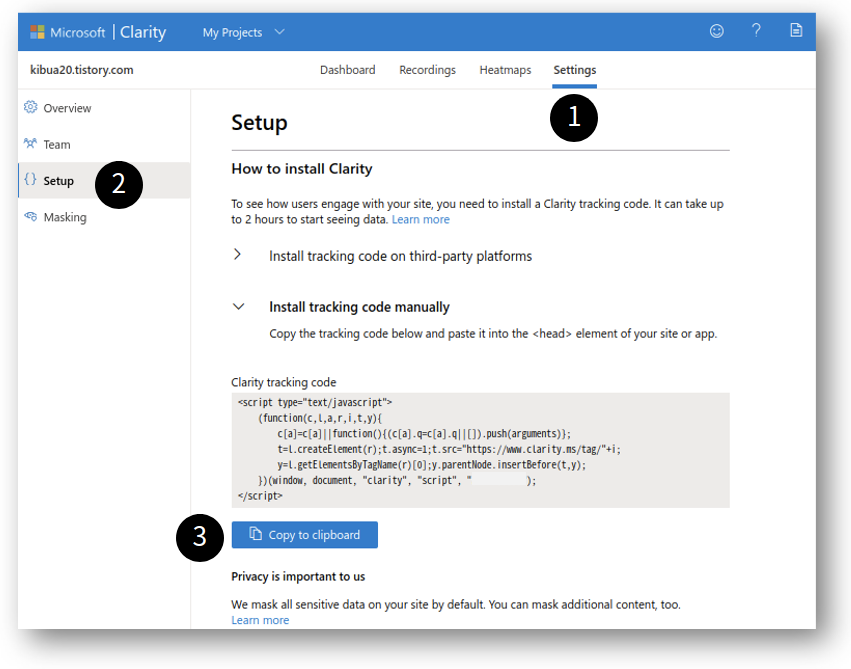Open the My Projects dropdown
851x669 pixels.
243,32
